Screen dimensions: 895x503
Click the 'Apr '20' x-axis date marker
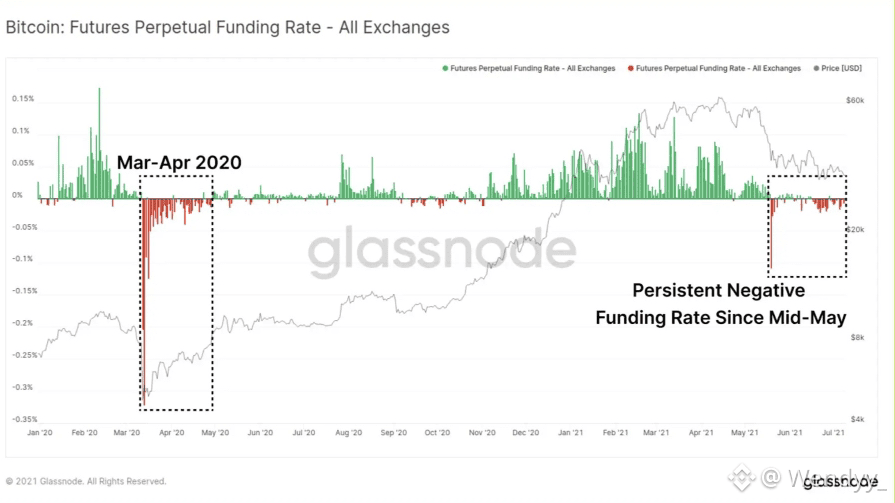tap(172, 433)
